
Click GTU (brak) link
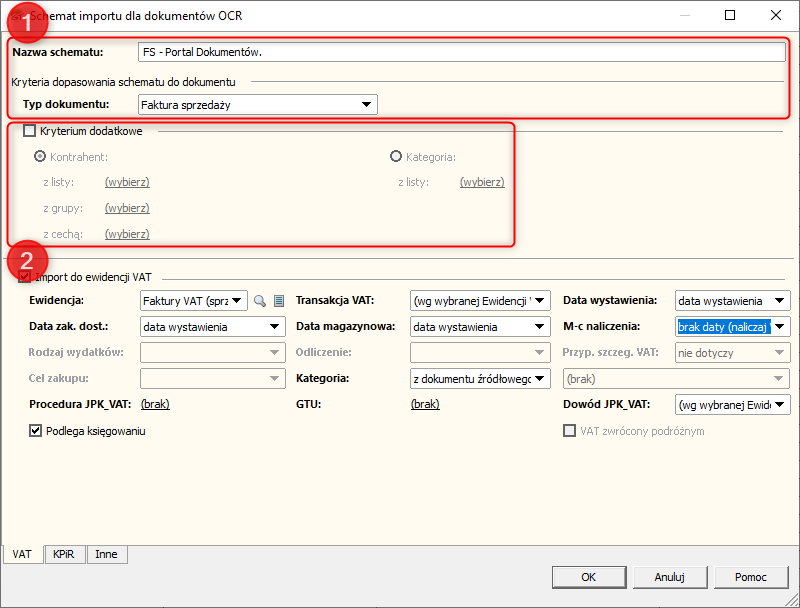tap(425, 404)
